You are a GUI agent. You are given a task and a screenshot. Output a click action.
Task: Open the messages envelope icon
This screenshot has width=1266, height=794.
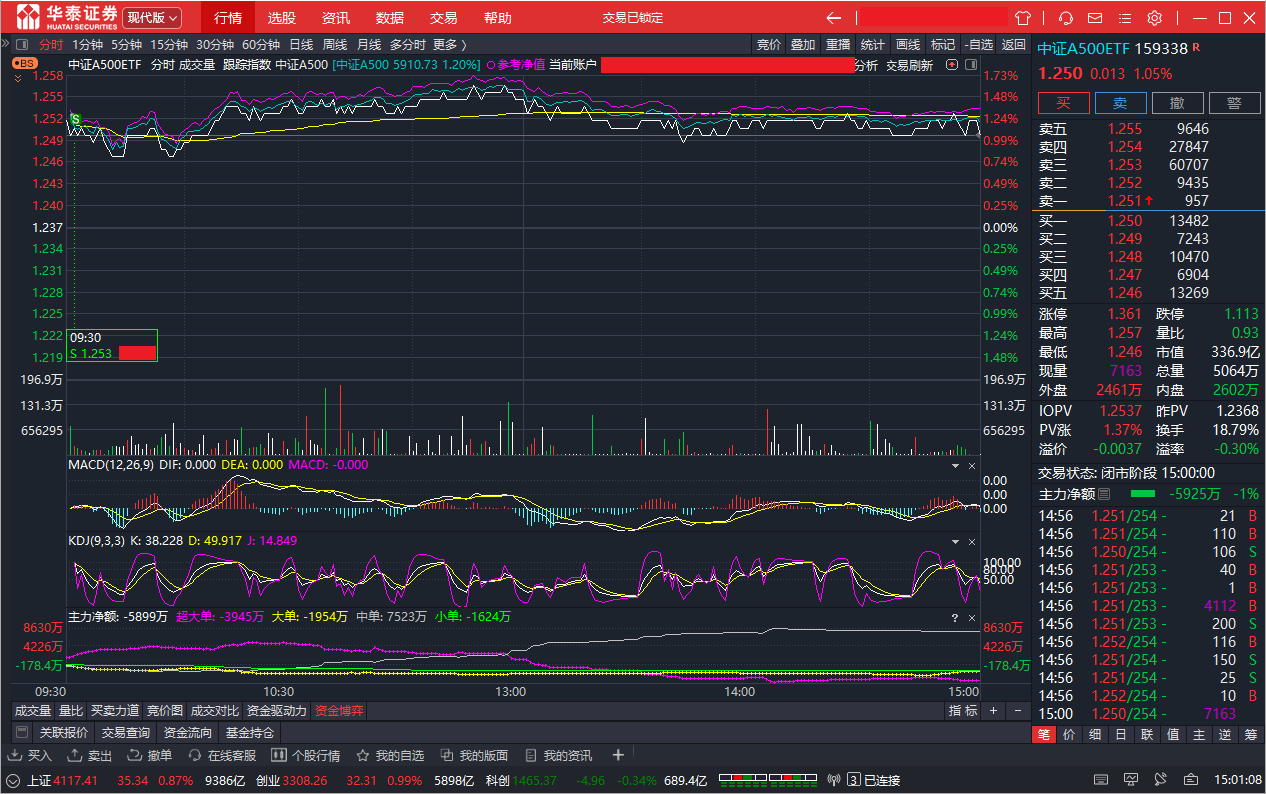point(1095,18)
